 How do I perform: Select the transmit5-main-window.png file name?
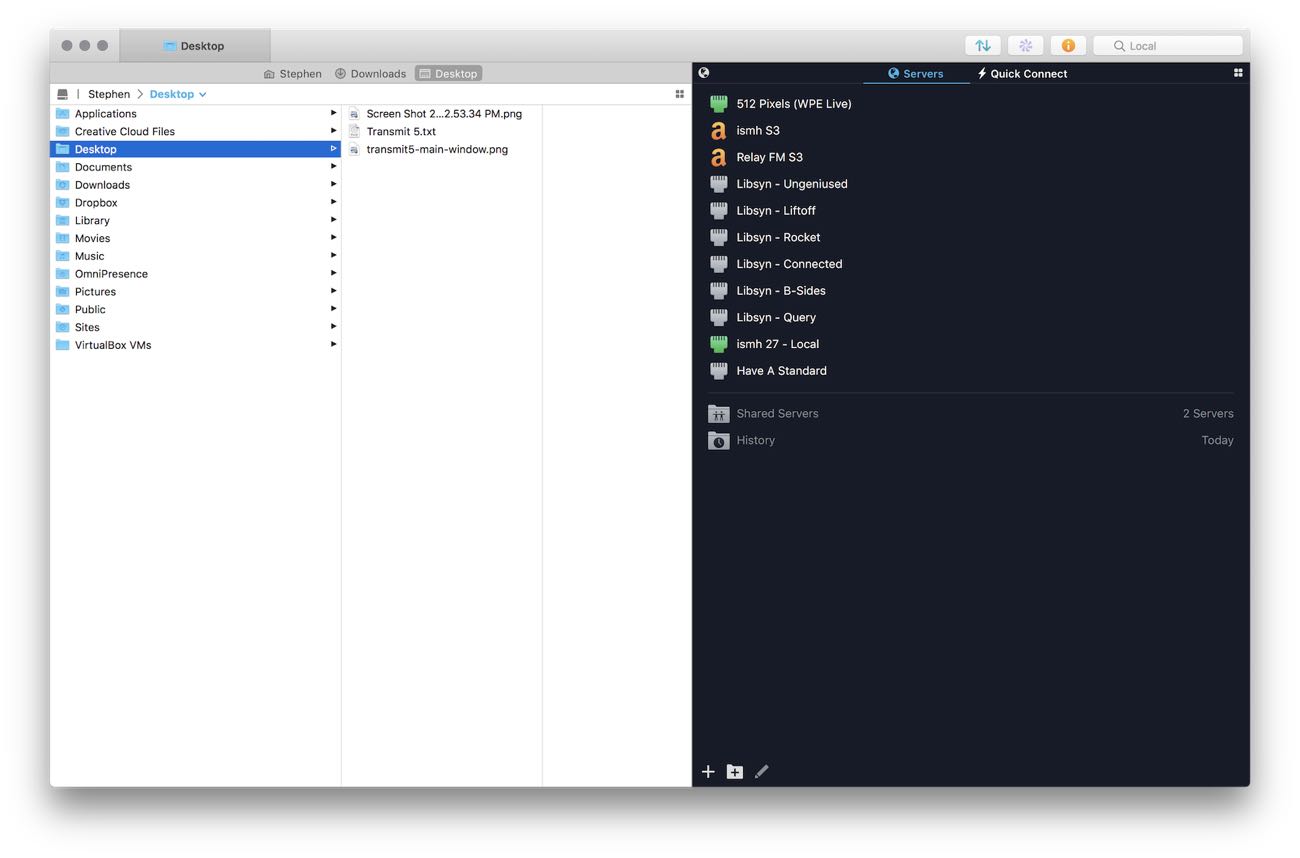(x=437, y=150)
